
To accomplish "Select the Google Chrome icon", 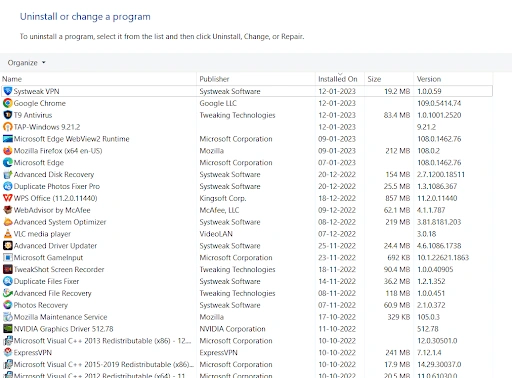I will (8, 103).
